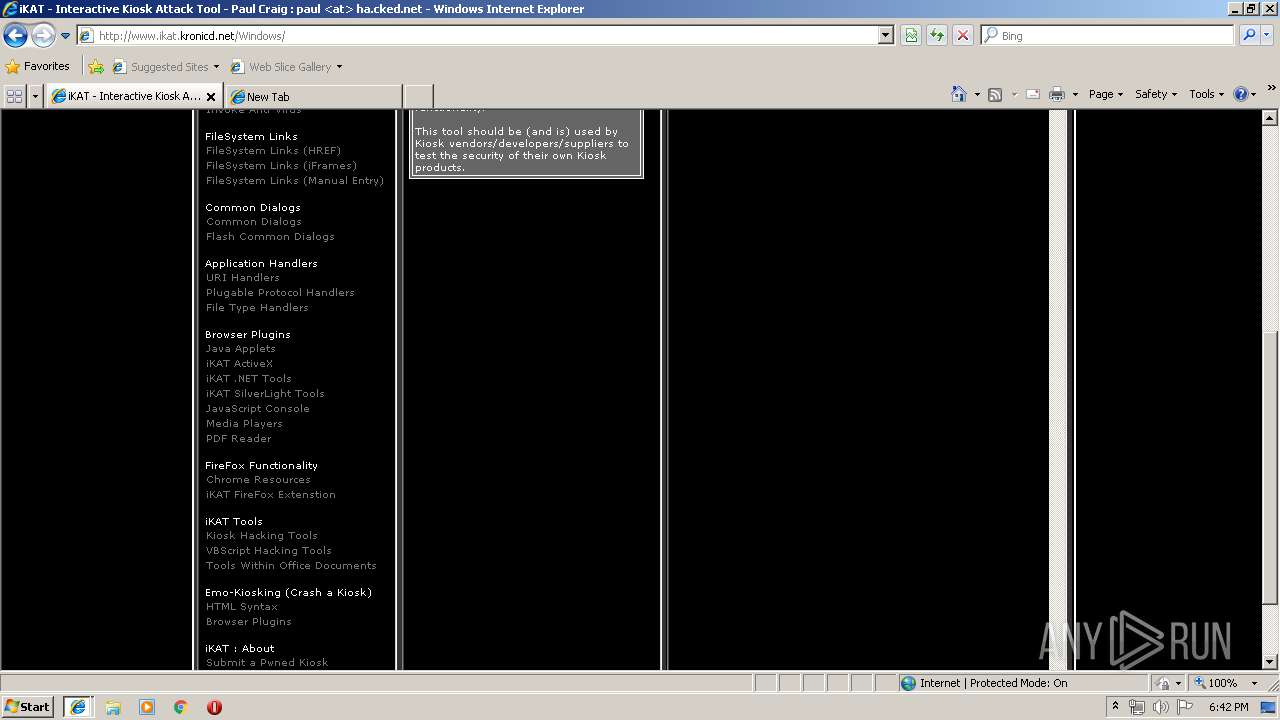Viewport: 1280px width, 720px height.
Task: Open FileSystem Links (Manual Entry) link
Action: [x=295, y=181]
